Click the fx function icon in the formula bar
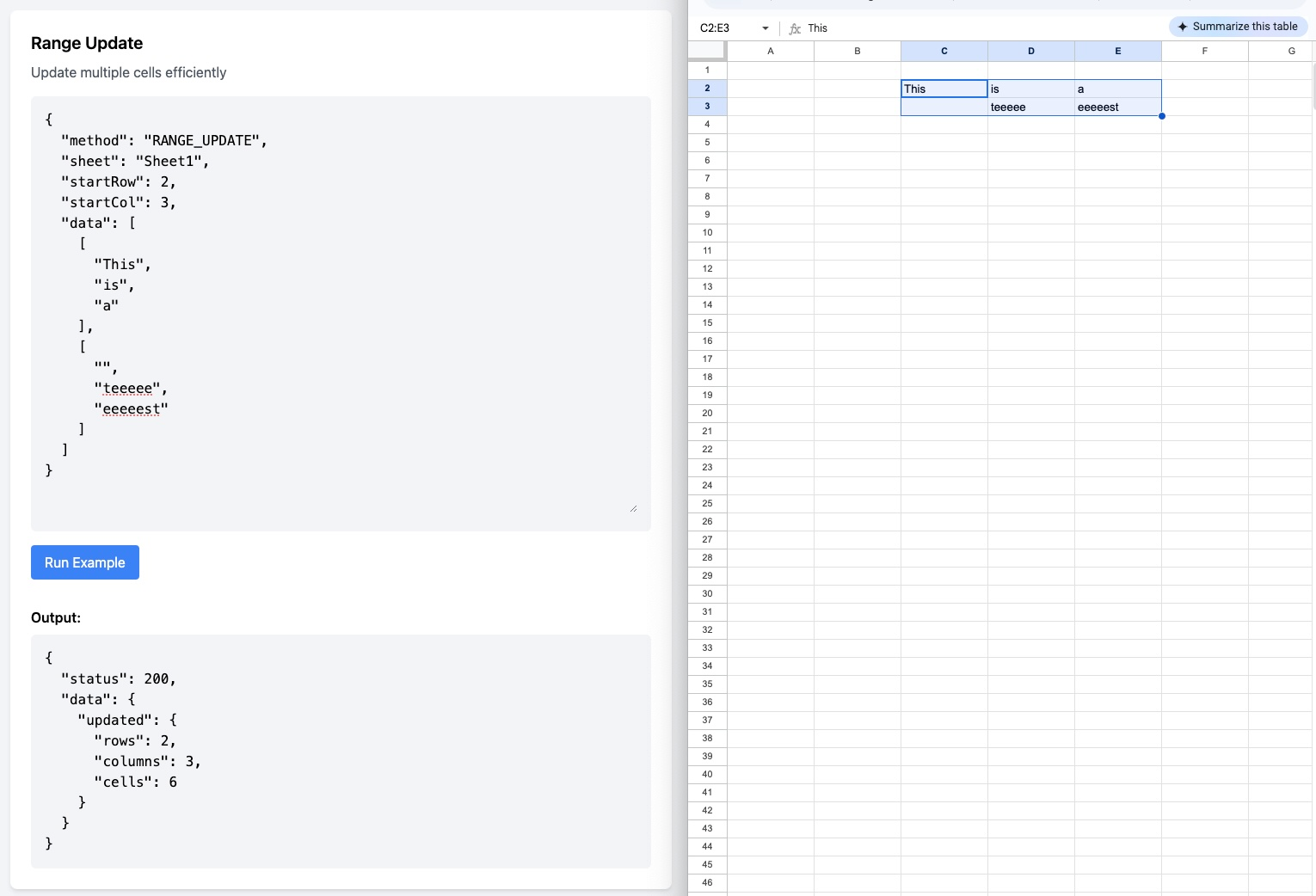 795,28
